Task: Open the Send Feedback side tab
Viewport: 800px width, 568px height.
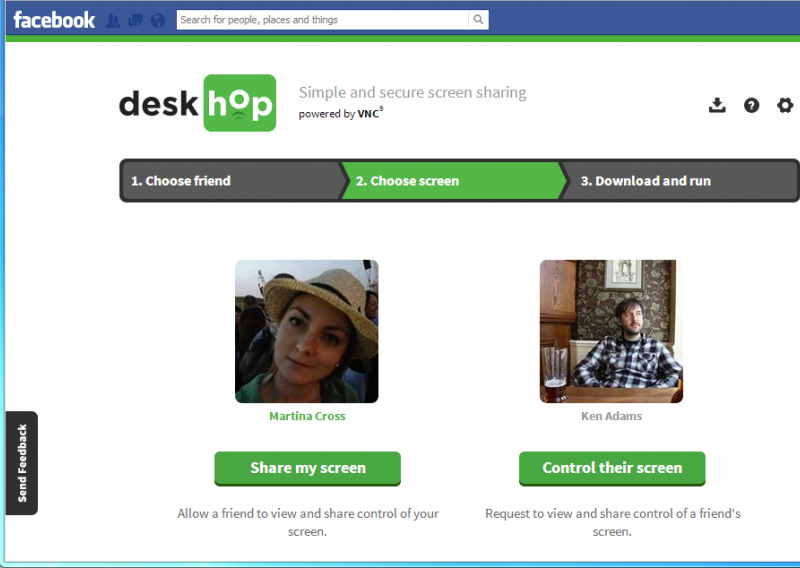Action: (22, 463)
